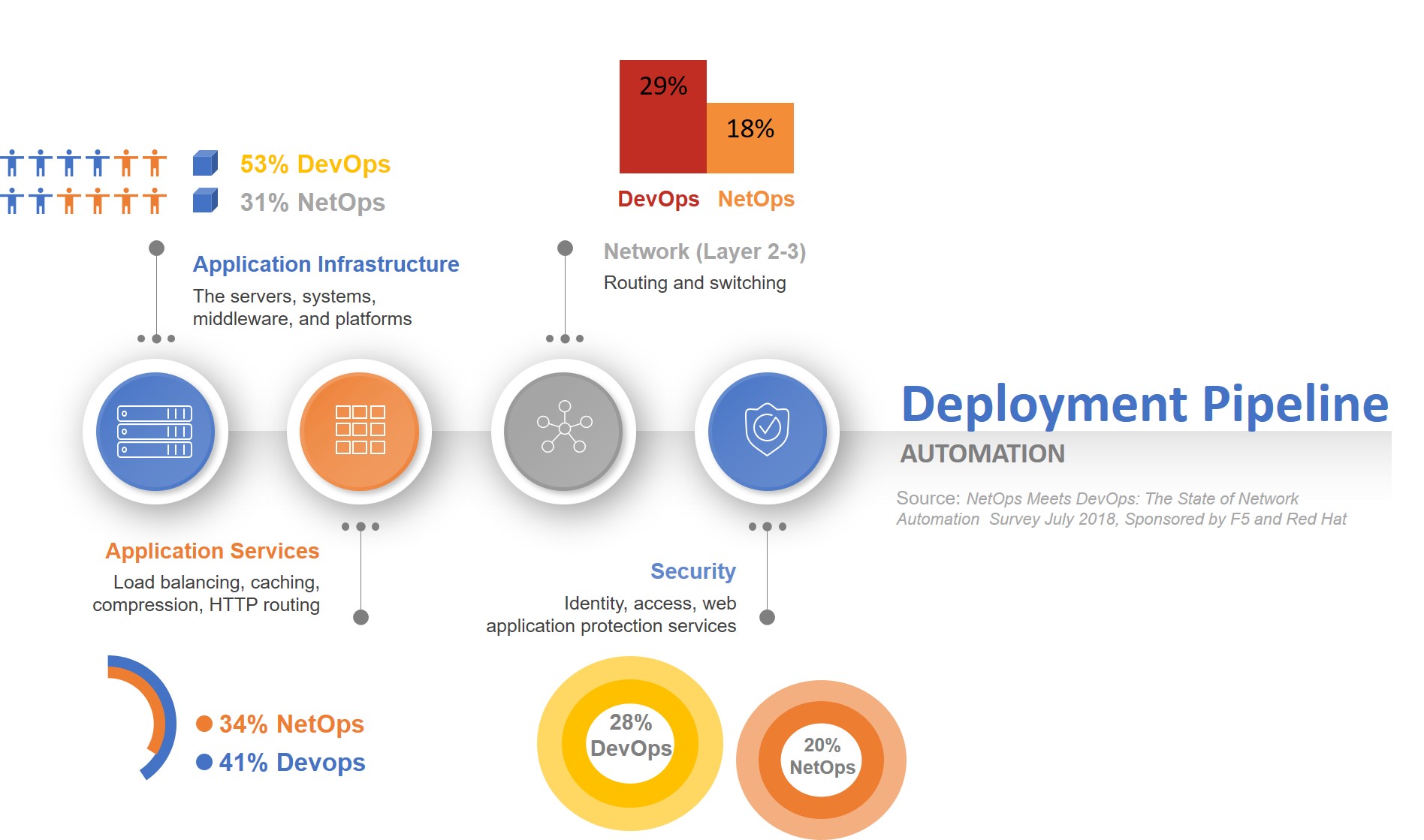Click the blue cube beside 53% DevOps

[x=205, y=163]
